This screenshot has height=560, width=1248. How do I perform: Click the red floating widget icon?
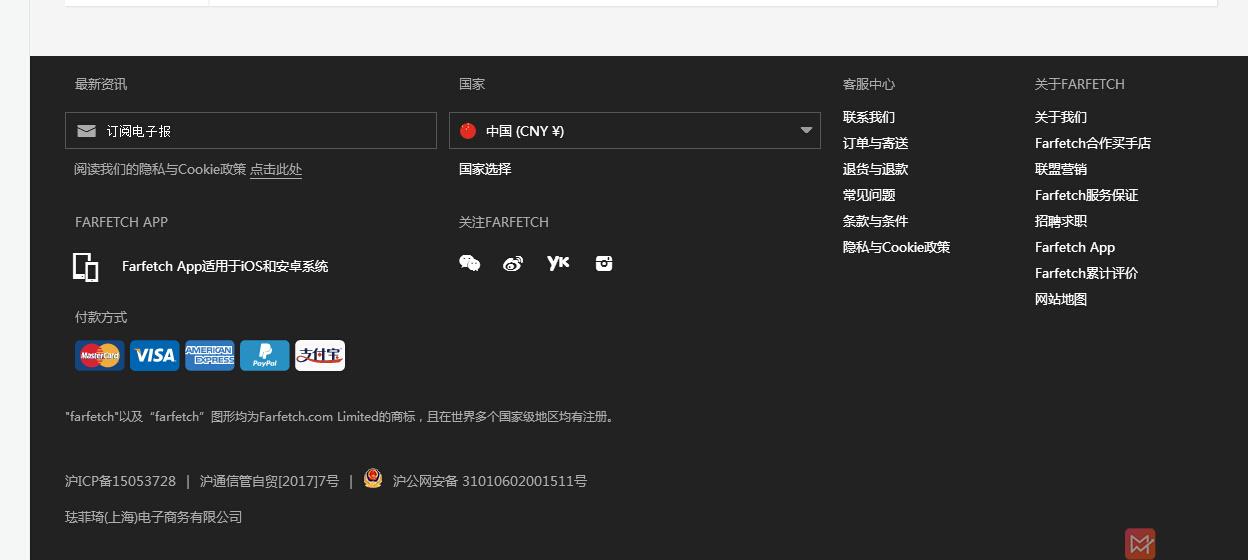click(x=1140, y=543)
